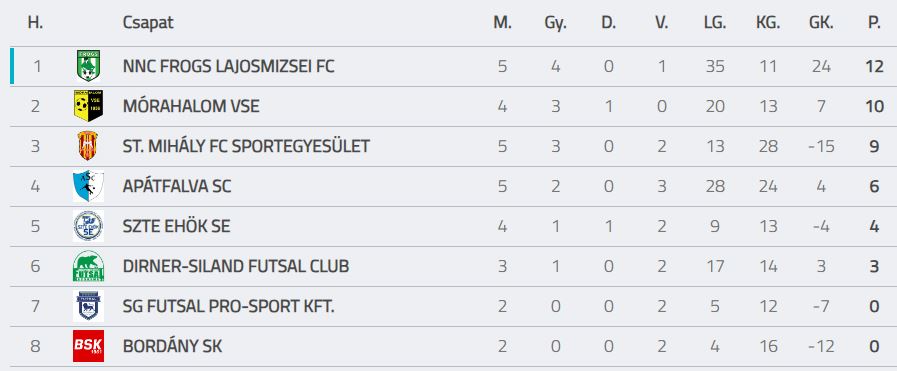Click the GK. goal difference header
Viewport: 897px width, 371px height.
pyautogui.click(x=821, y=23)
